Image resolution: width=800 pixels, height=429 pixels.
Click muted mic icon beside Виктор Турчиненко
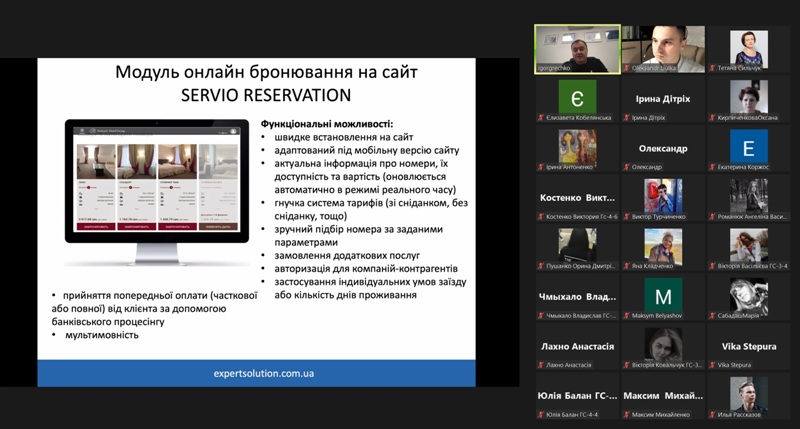click(626, 216)
